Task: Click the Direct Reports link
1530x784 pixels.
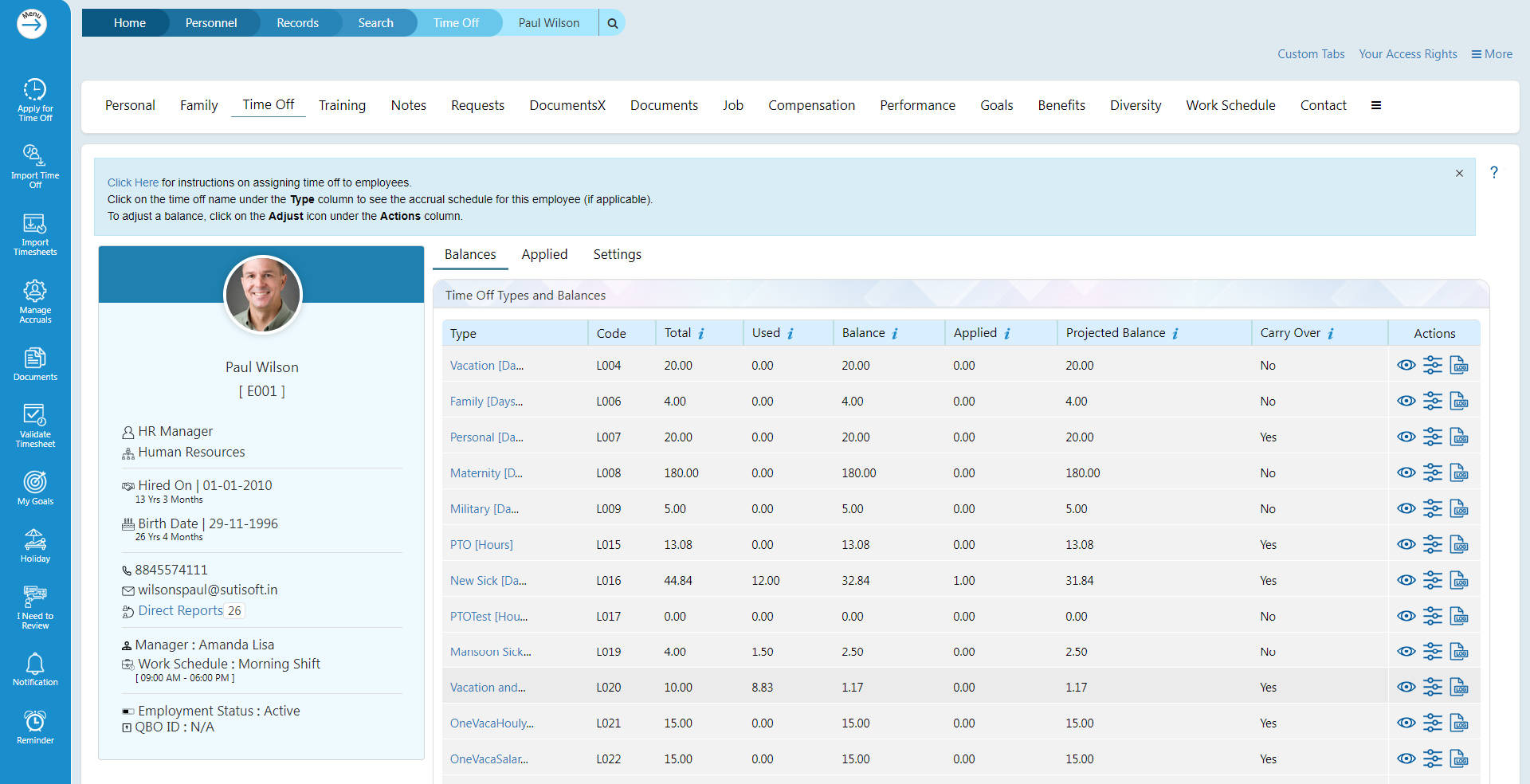Action: click(180, 610)
